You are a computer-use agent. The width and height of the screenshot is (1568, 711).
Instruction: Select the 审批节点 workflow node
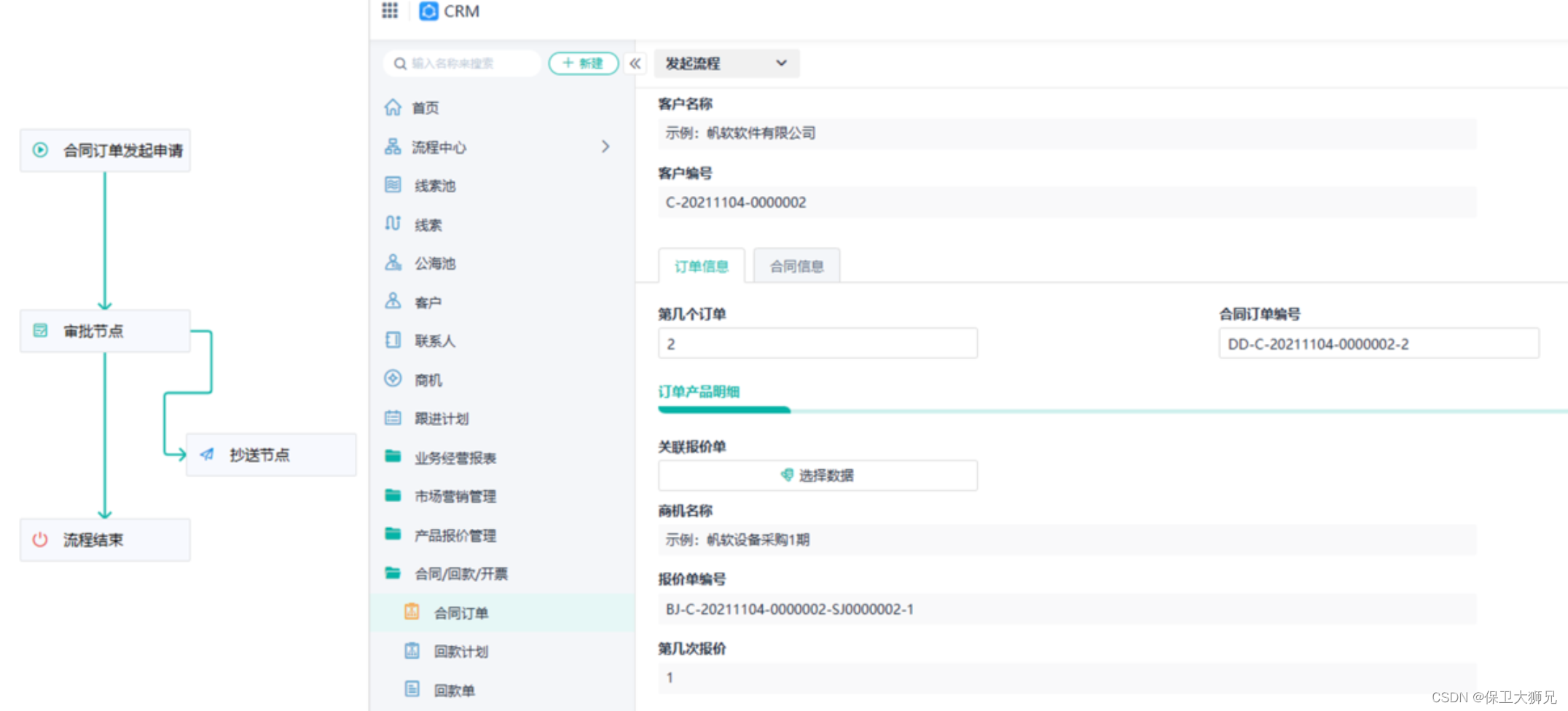pyautogui.click(x=105, y=331)
